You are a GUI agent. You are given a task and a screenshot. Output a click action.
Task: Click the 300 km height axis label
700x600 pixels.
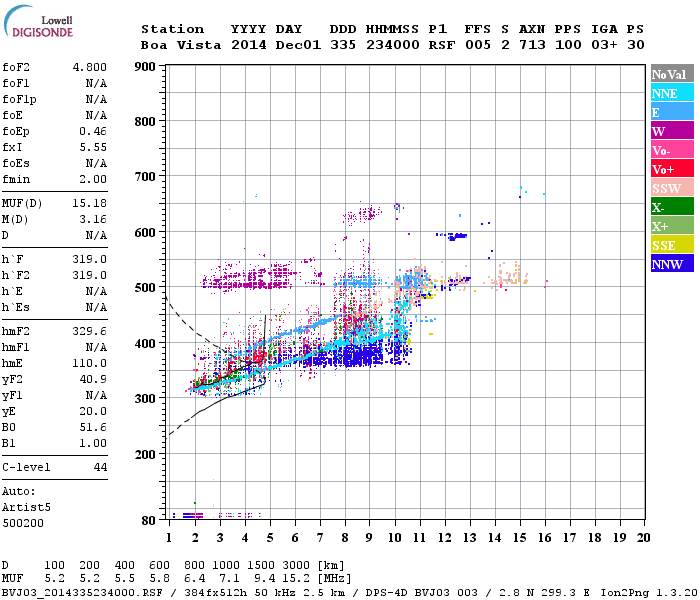(145, 399)
